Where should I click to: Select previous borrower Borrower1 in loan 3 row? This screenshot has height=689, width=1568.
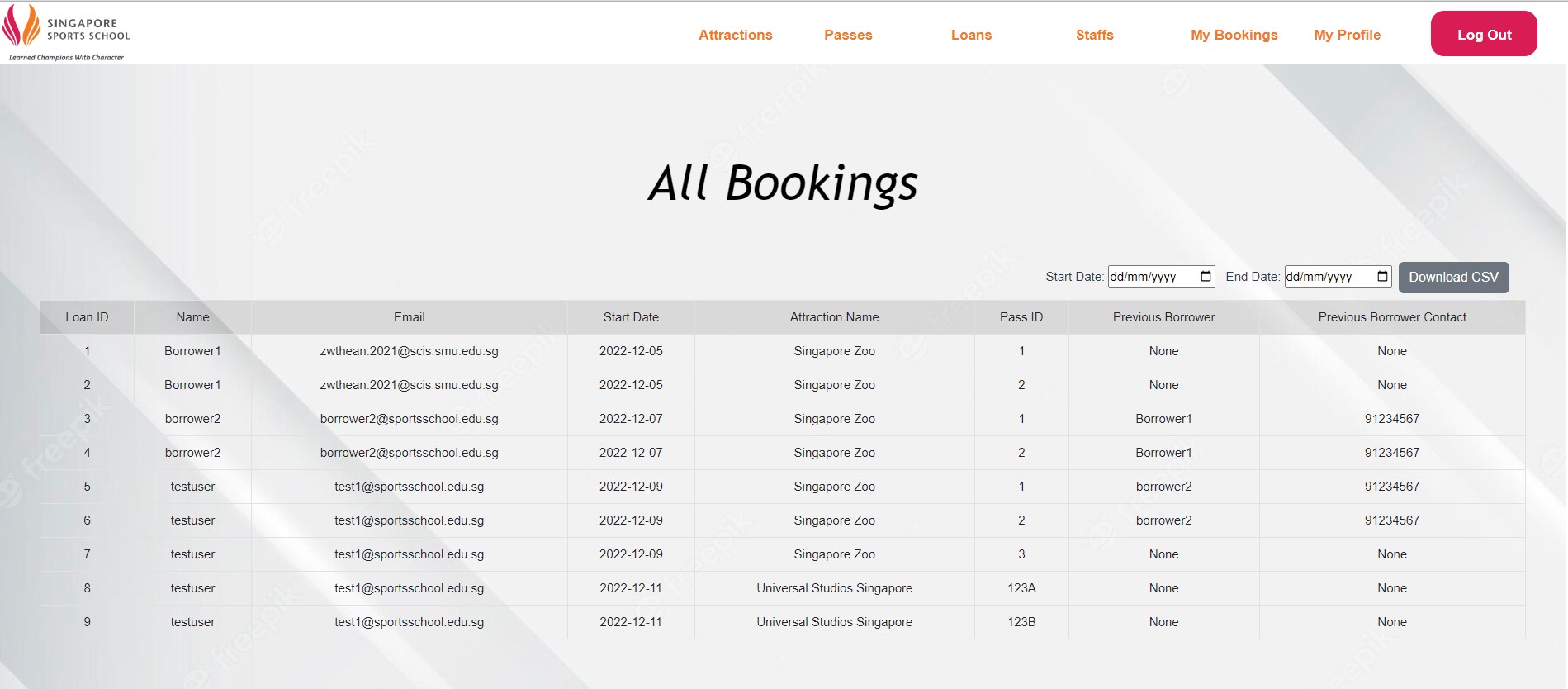click(x=1163, y=419)
